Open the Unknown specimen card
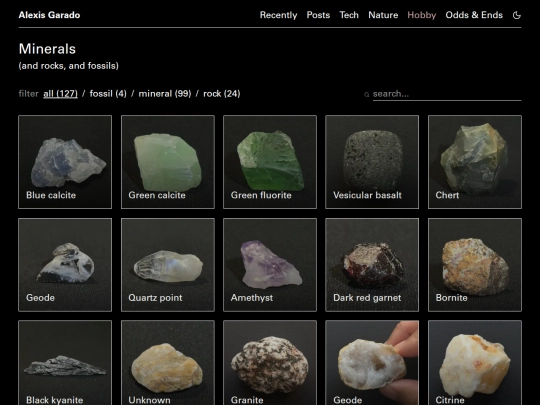The height and width of the screenshot is (405, 540). tap(168, 363)
